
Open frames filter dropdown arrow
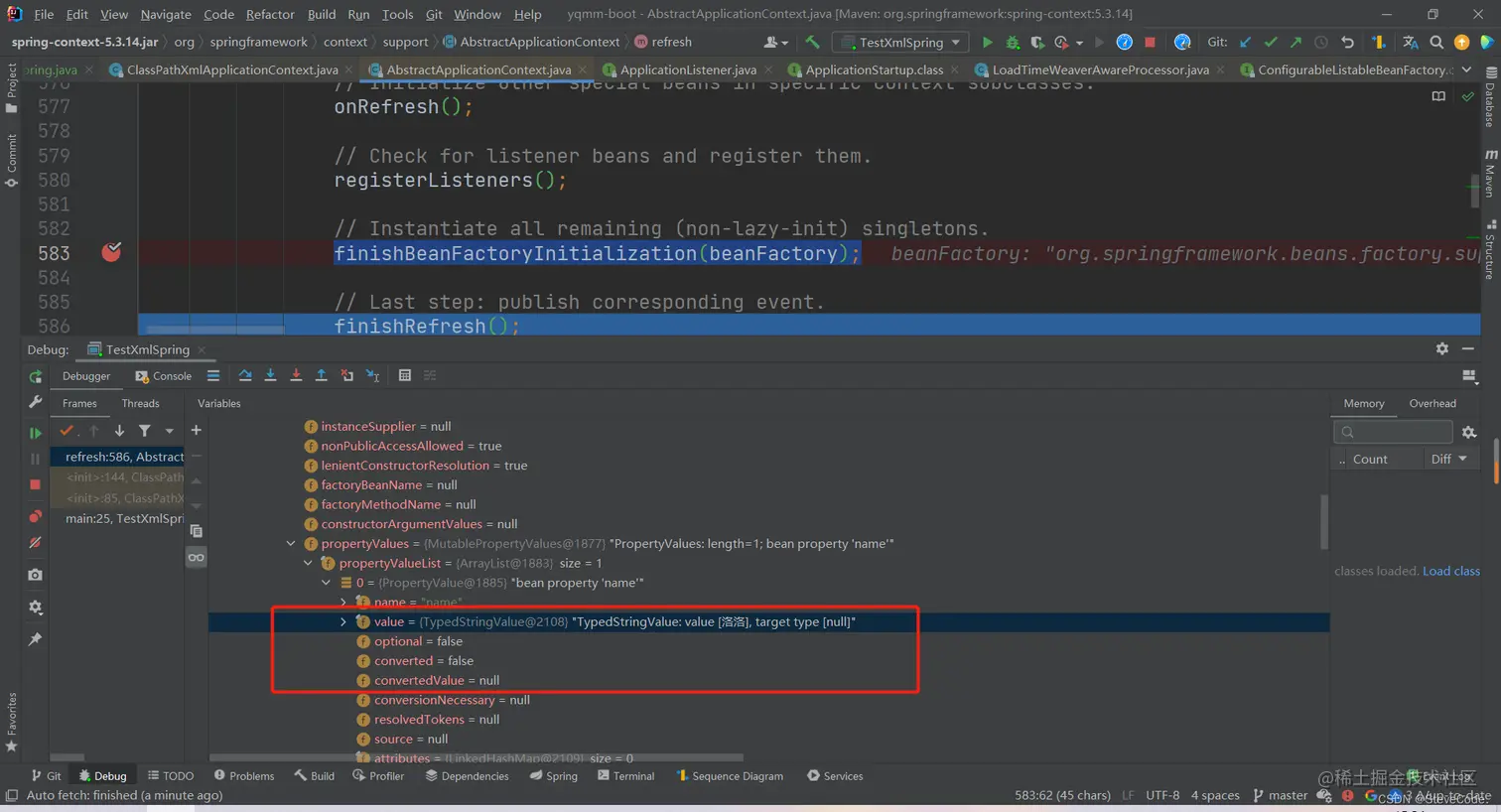169,431
